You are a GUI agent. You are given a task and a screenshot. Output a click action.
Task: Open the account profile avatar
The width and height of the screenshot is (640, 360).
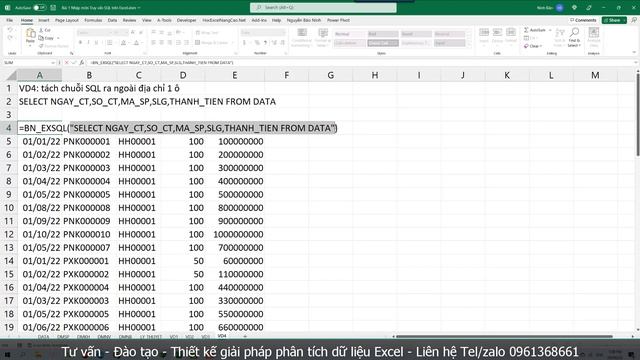[x=560, y=8]
